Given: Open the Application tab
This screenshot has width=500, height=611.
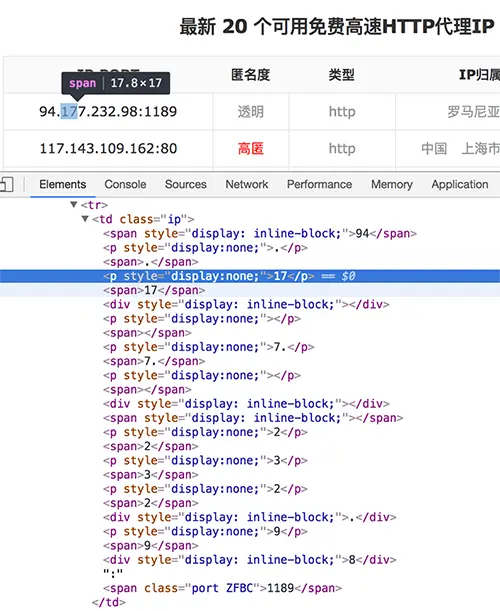Looking at the screenshot, I should coord(459,184).
